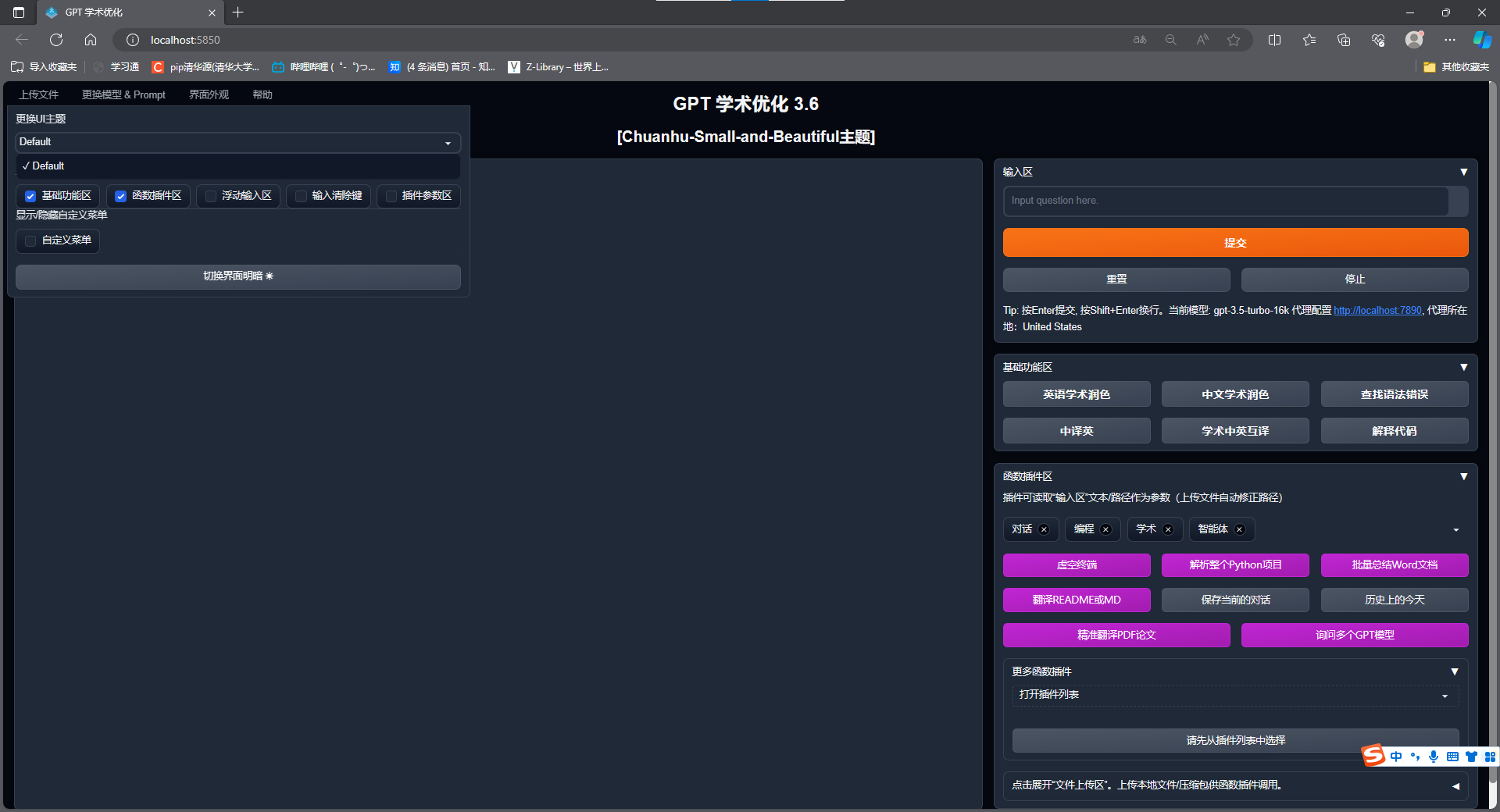Enable the 浮动输入区 checkbox
This screenshot has height=812, width=1500.
click(210, 196)
